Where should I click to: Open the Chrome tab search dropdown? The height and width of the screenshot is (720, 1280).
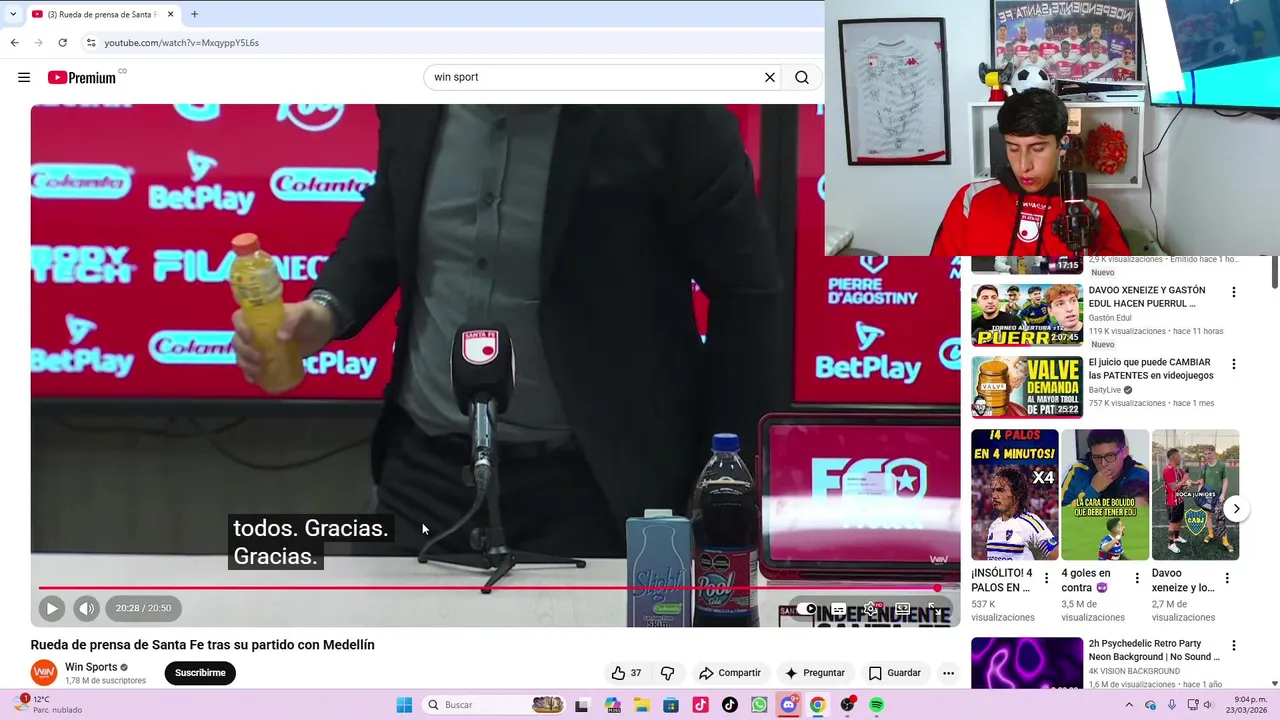pos(12,14)
